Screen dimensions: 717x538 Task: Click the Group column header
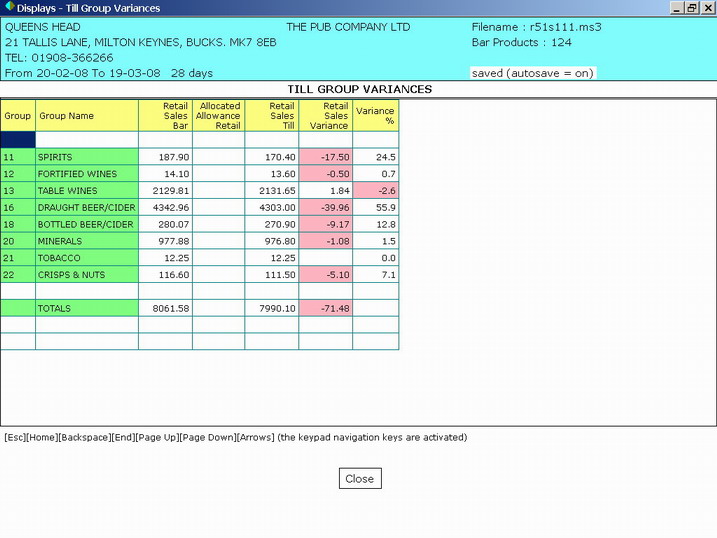click(x=18, y=116)
